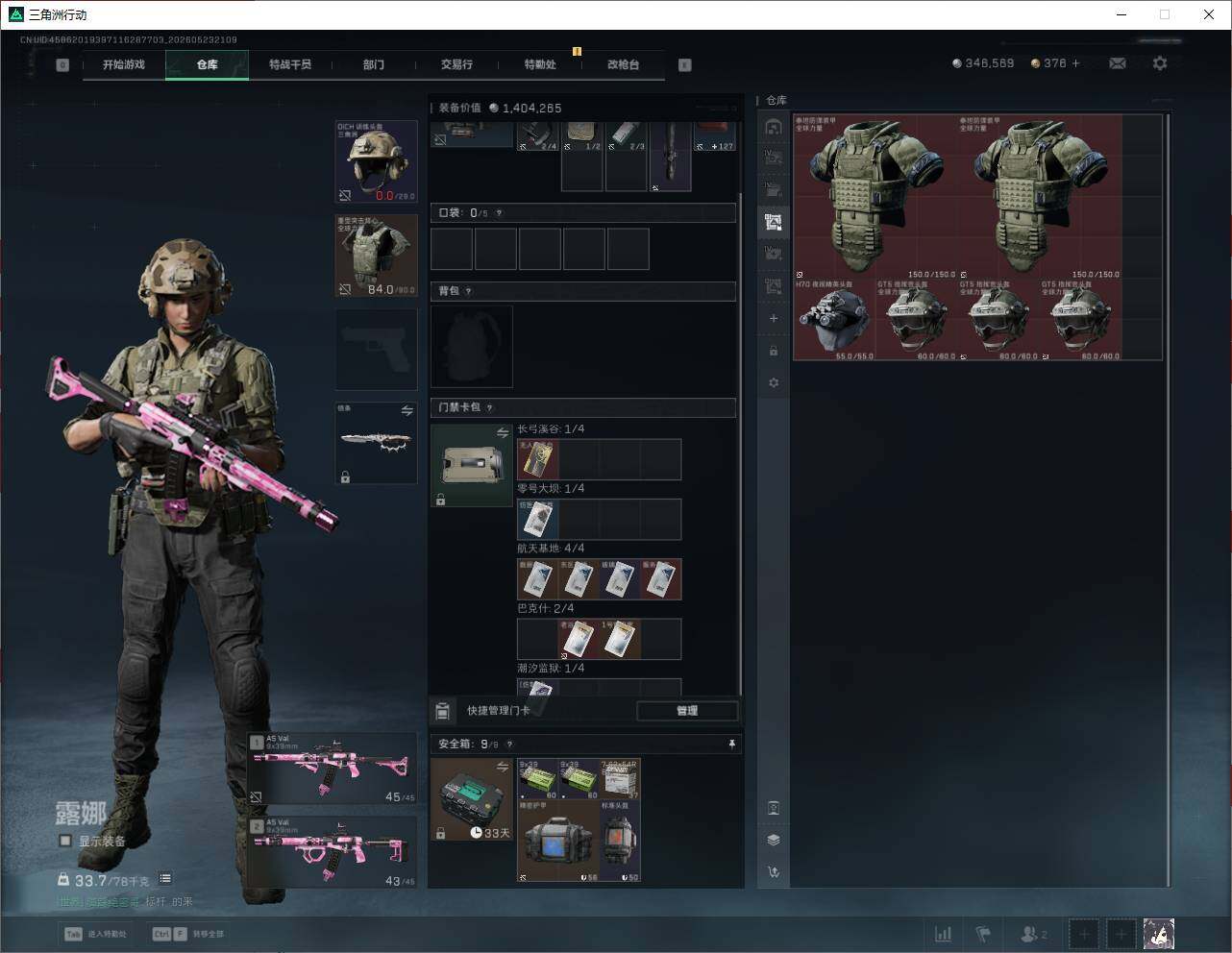Pin the 安全箱 panel
The height and width of the screenshot is (953, 1232).
[x=731, y=744]
